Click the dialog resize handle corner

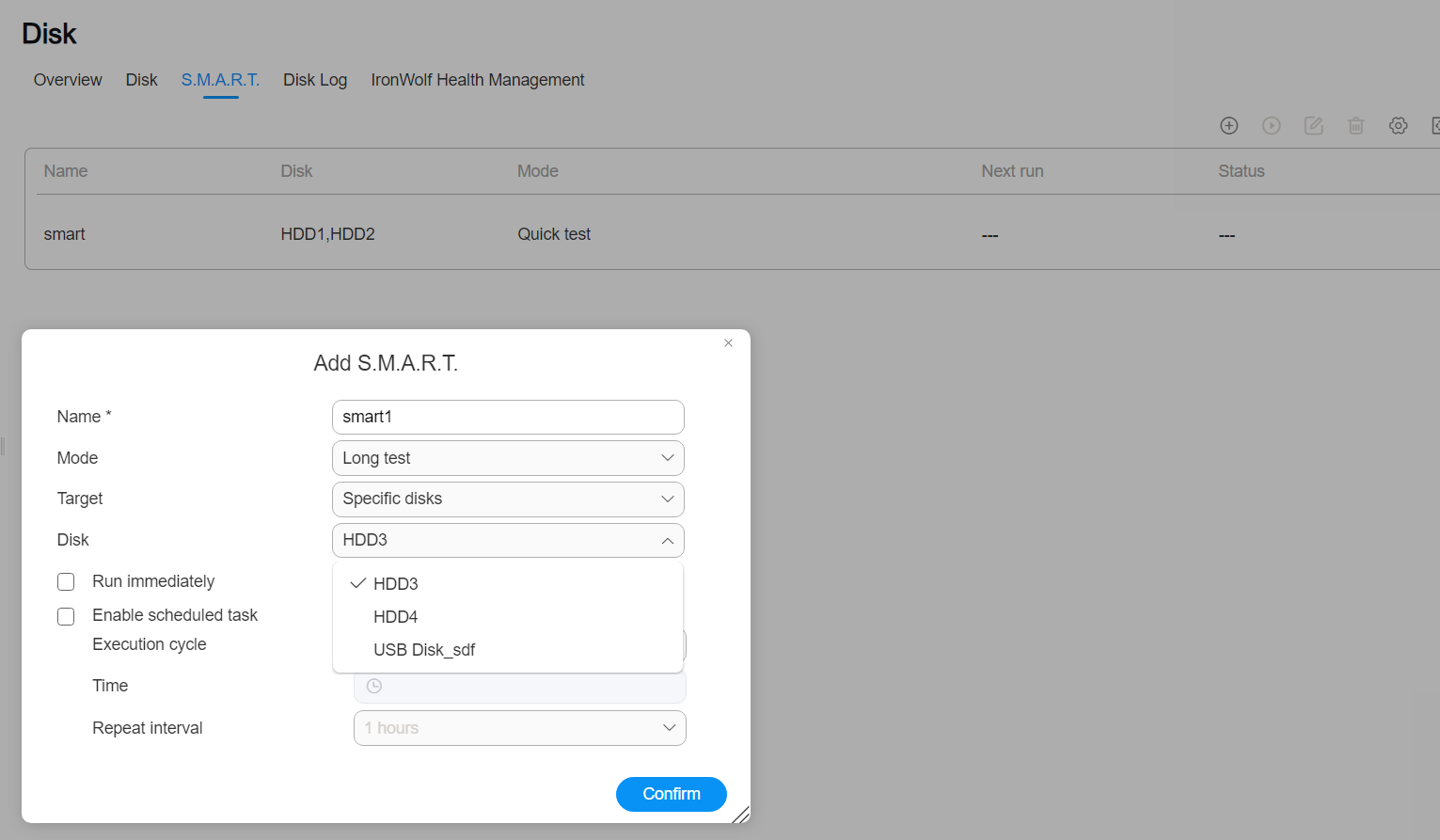click(x=741, y=815)
